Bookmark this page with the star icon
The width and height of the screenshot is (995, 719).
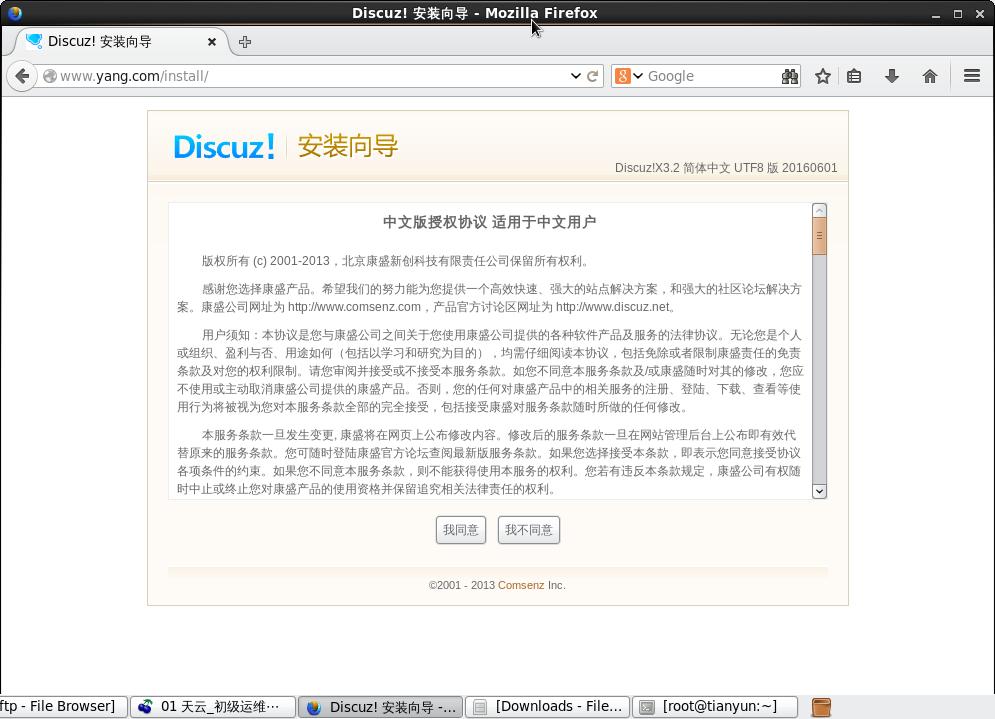point(822,76)
